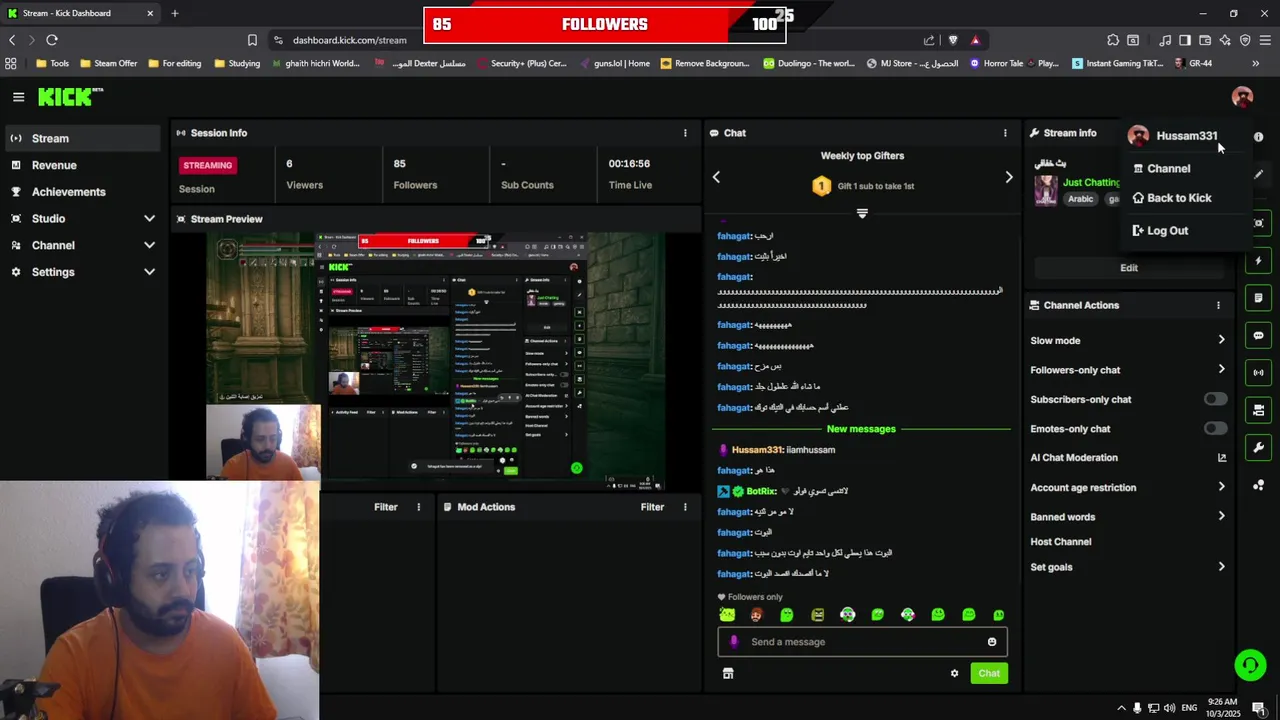1280x720 pixels.
Task: Click the lightning bolt icon in right toolbar
Action: (1259, 261)
